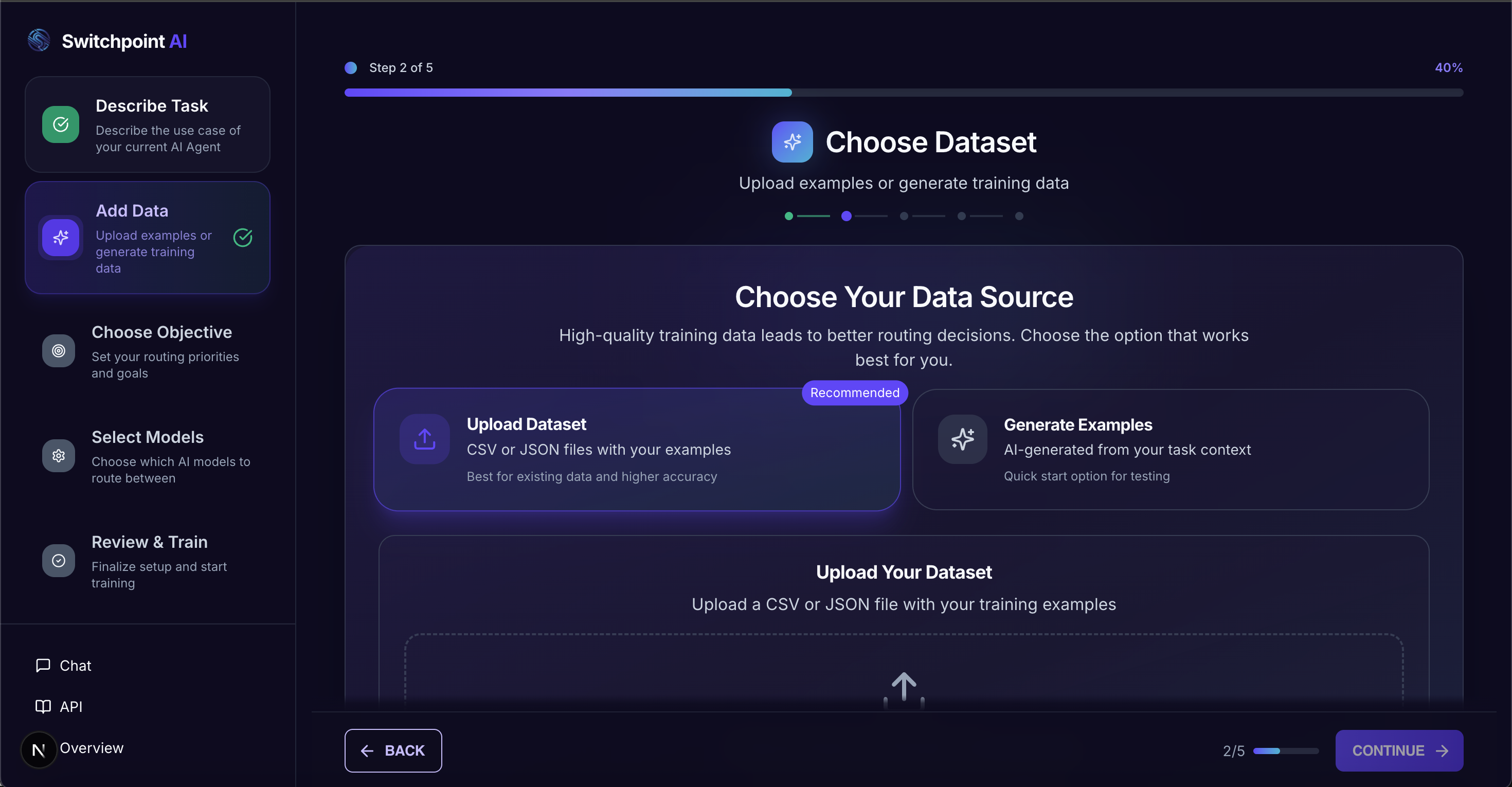Go to the Choose Objective step
Screen dimensions: 1512x787
147,351
